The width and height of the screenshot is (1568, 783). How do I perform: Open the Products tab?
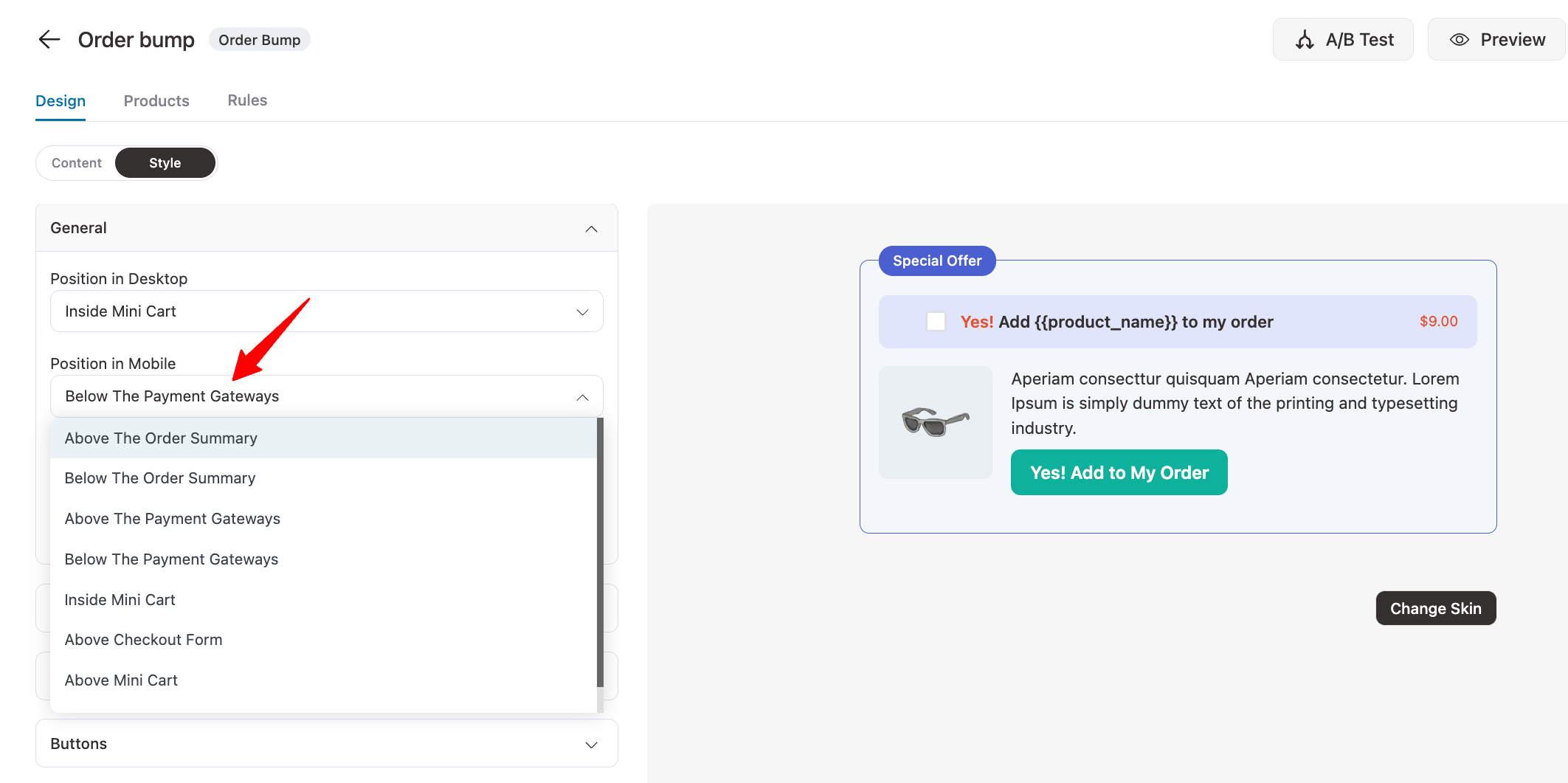tap(156, 101)
